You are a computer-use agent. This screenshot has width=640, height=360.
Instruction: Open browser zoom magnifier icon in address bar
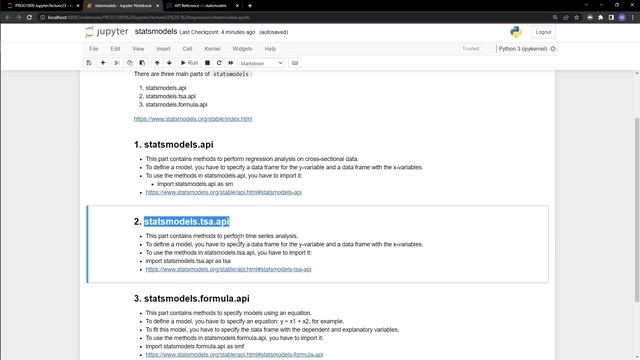555,18
